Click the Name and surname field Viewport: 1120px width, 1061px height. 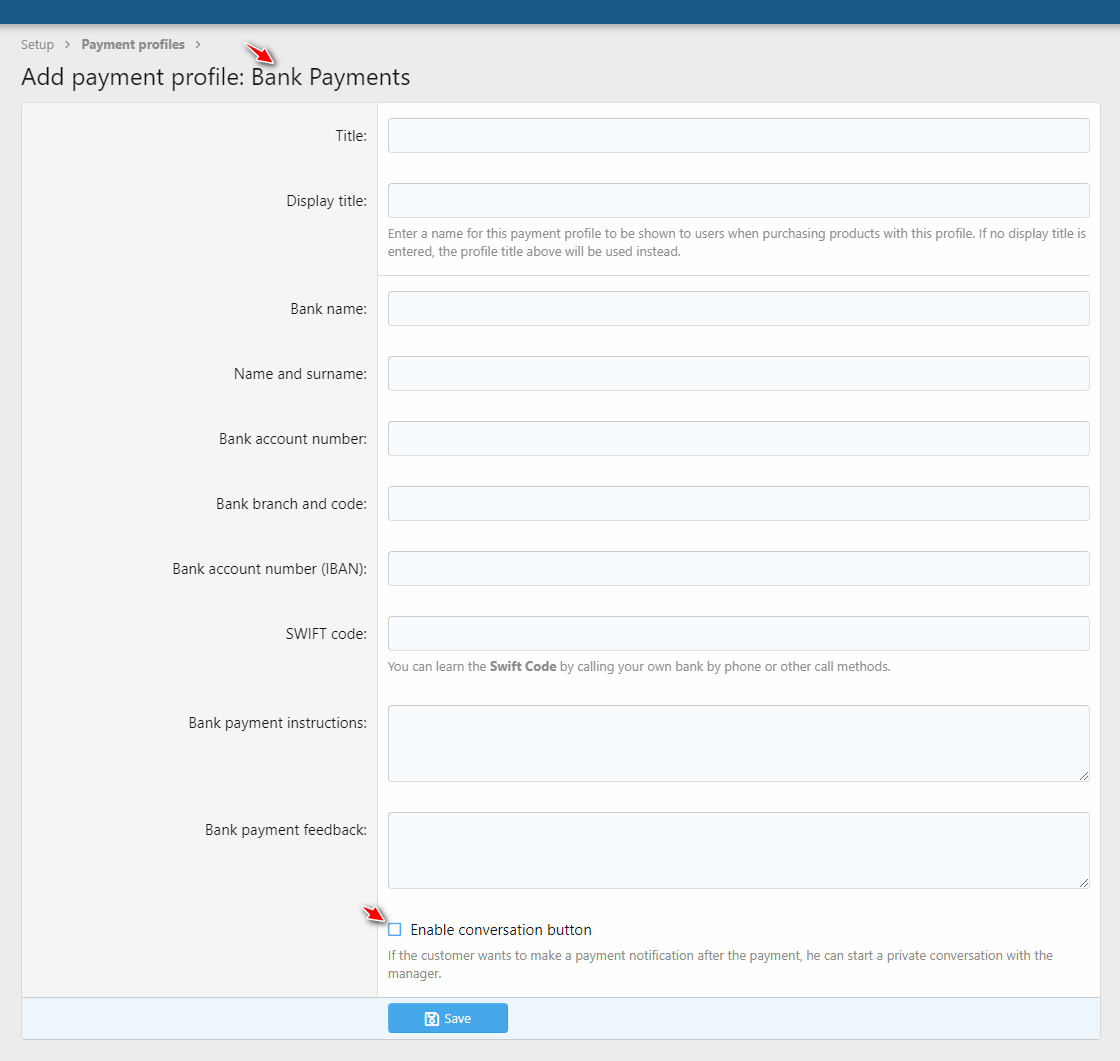(x=738, y=374)
